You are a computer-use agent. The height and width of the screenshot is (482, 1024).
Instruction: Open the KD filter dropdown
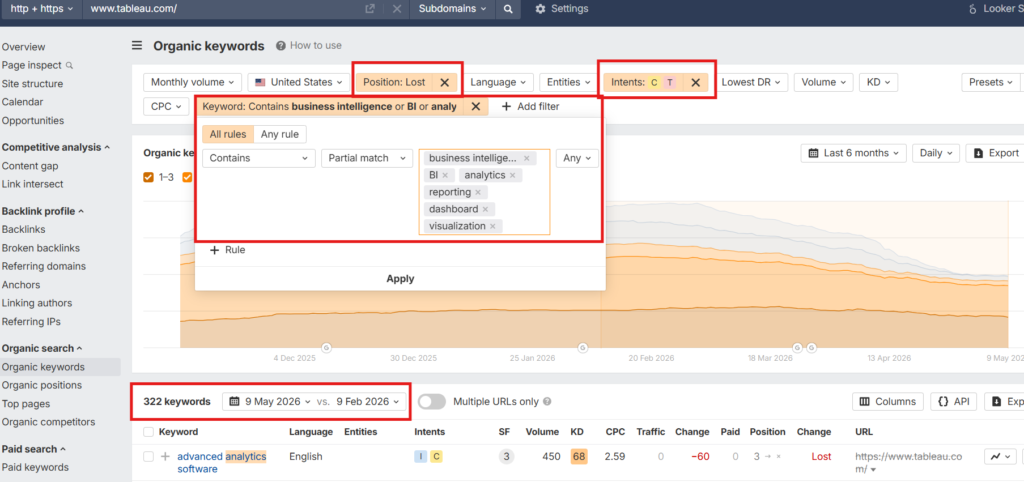pos(878,82)
